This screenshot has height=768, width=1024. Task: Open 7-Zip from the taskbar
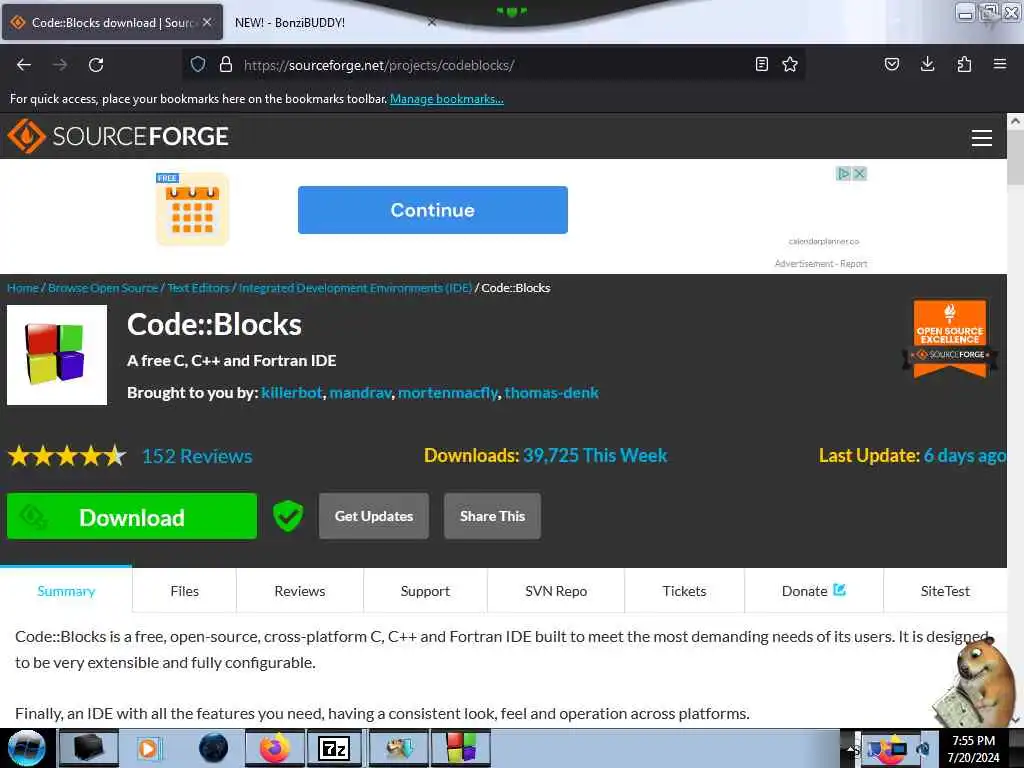[x=335, y=748]
